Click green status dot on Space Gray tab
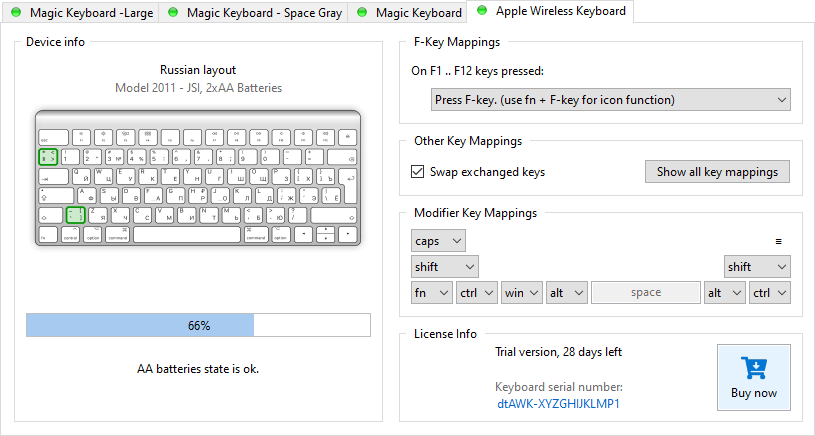Image resolution: width=815 pixels, height=436 pixels. 173,12
